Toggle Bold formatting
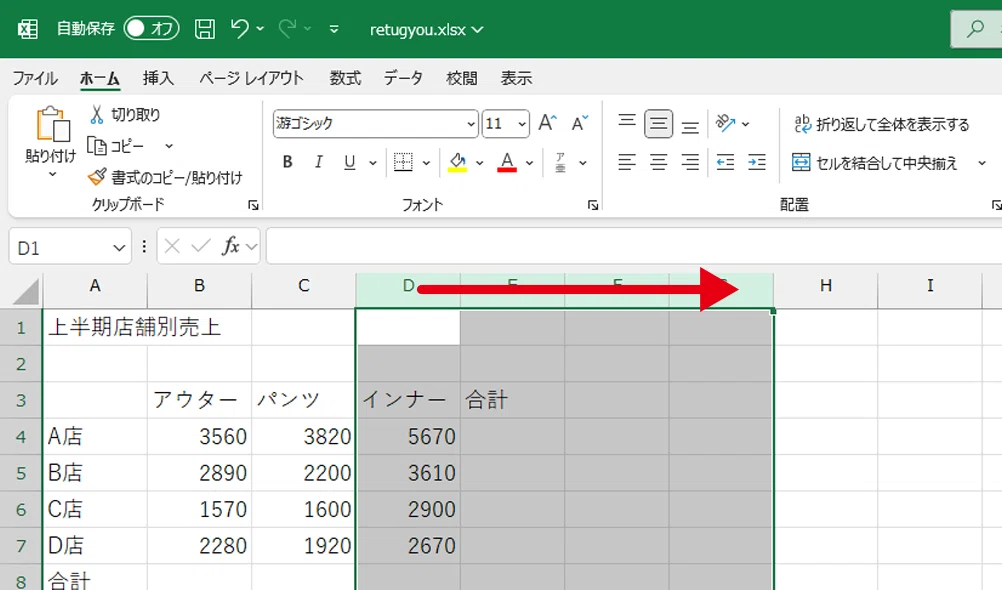Viewport: 1002px width, 590px height. [x=288, y=162]
